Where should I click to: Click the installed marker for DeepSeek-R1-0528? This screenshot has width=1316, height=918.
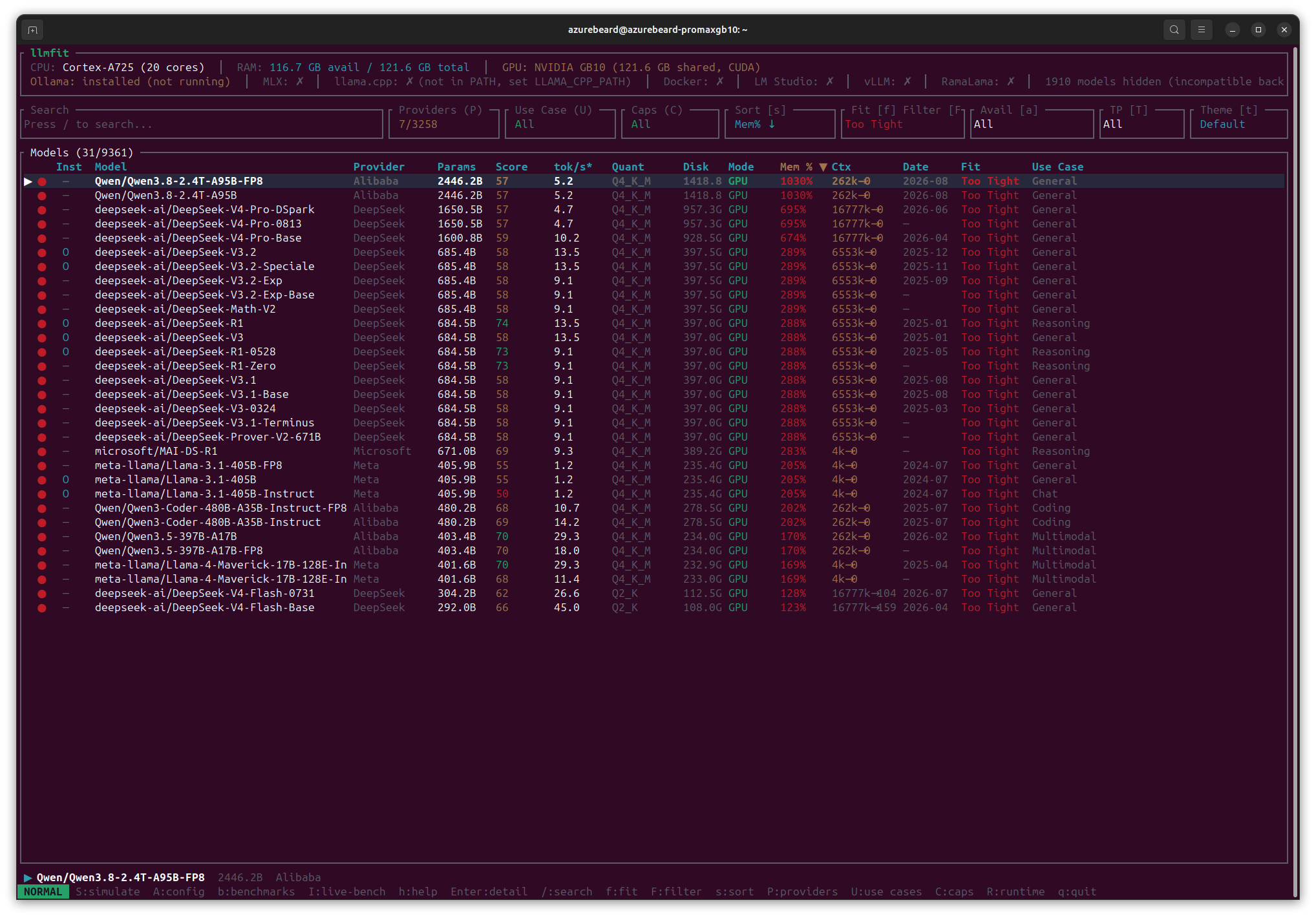(66, 352)
